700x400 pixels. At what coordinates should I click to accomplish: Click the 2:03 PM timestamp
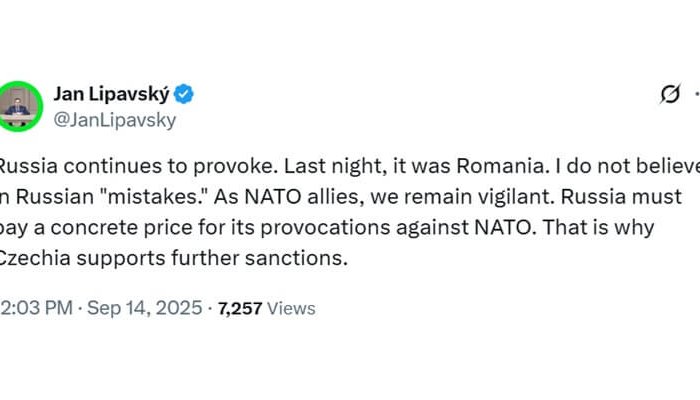36,308
